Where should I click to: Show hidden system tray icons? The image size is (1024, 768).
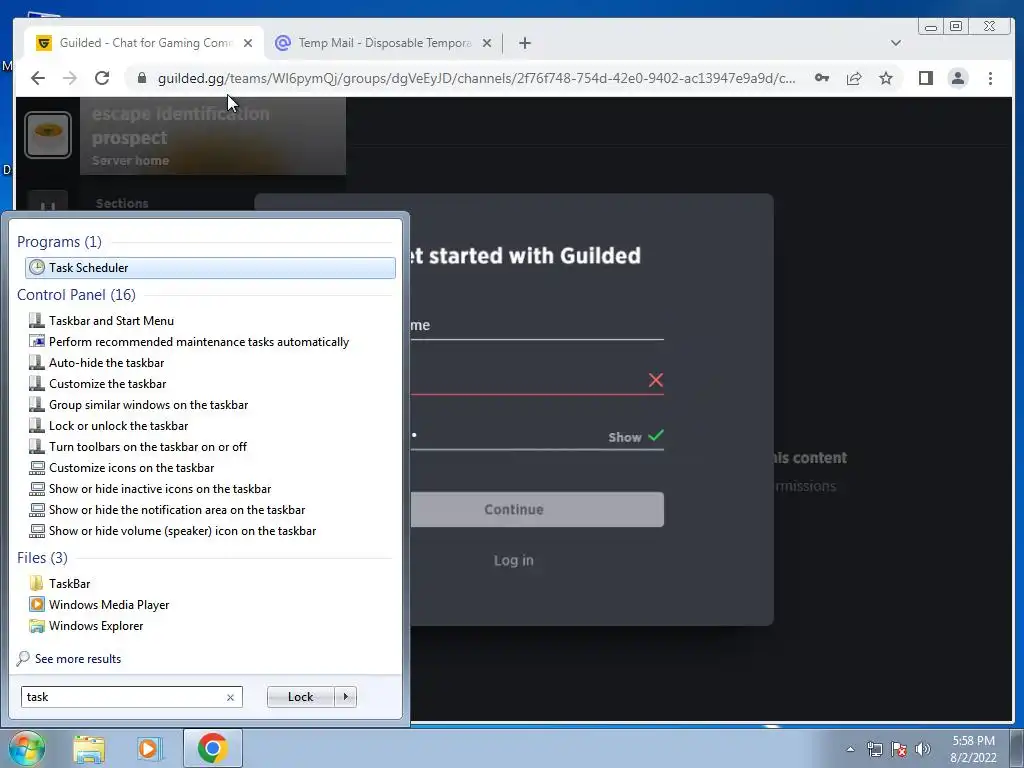850,749
